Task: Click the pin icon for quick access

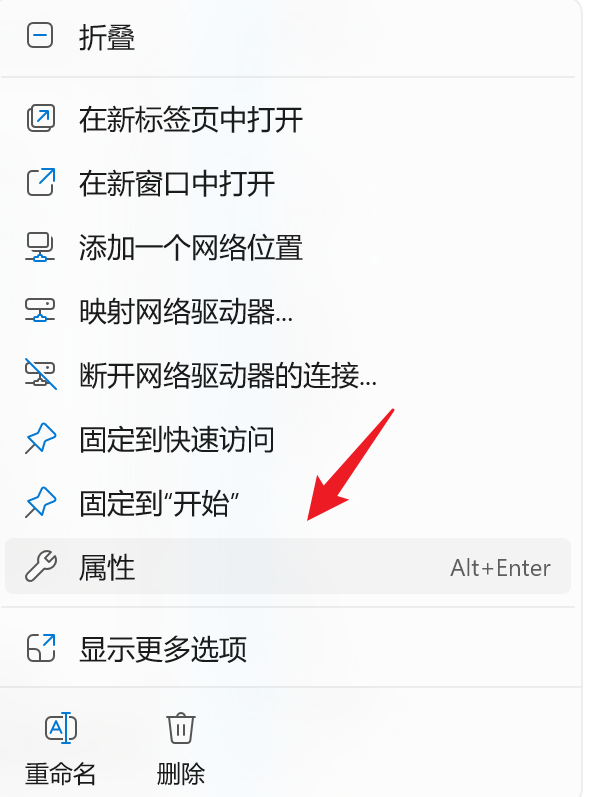Action: tap(41, 438)
